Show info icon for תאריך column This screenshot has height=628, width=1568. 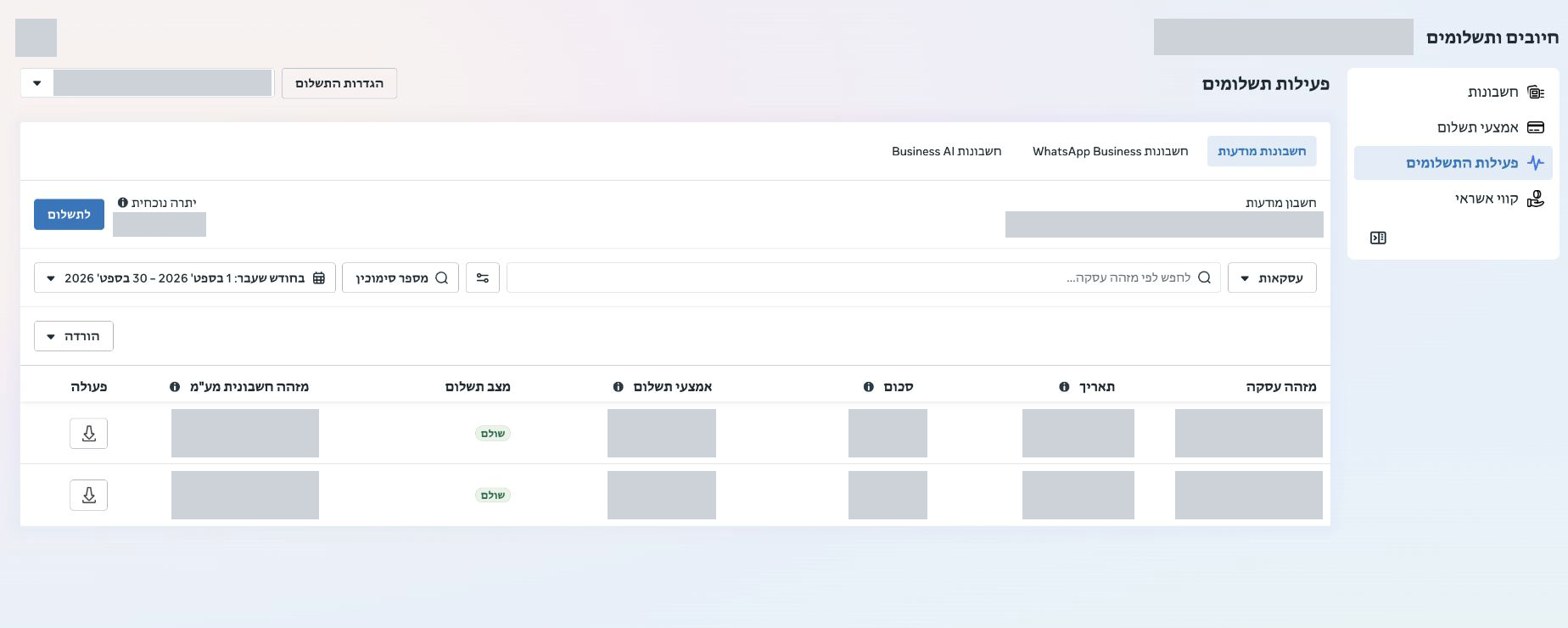pyautogui.click(x=1064, y=387)
